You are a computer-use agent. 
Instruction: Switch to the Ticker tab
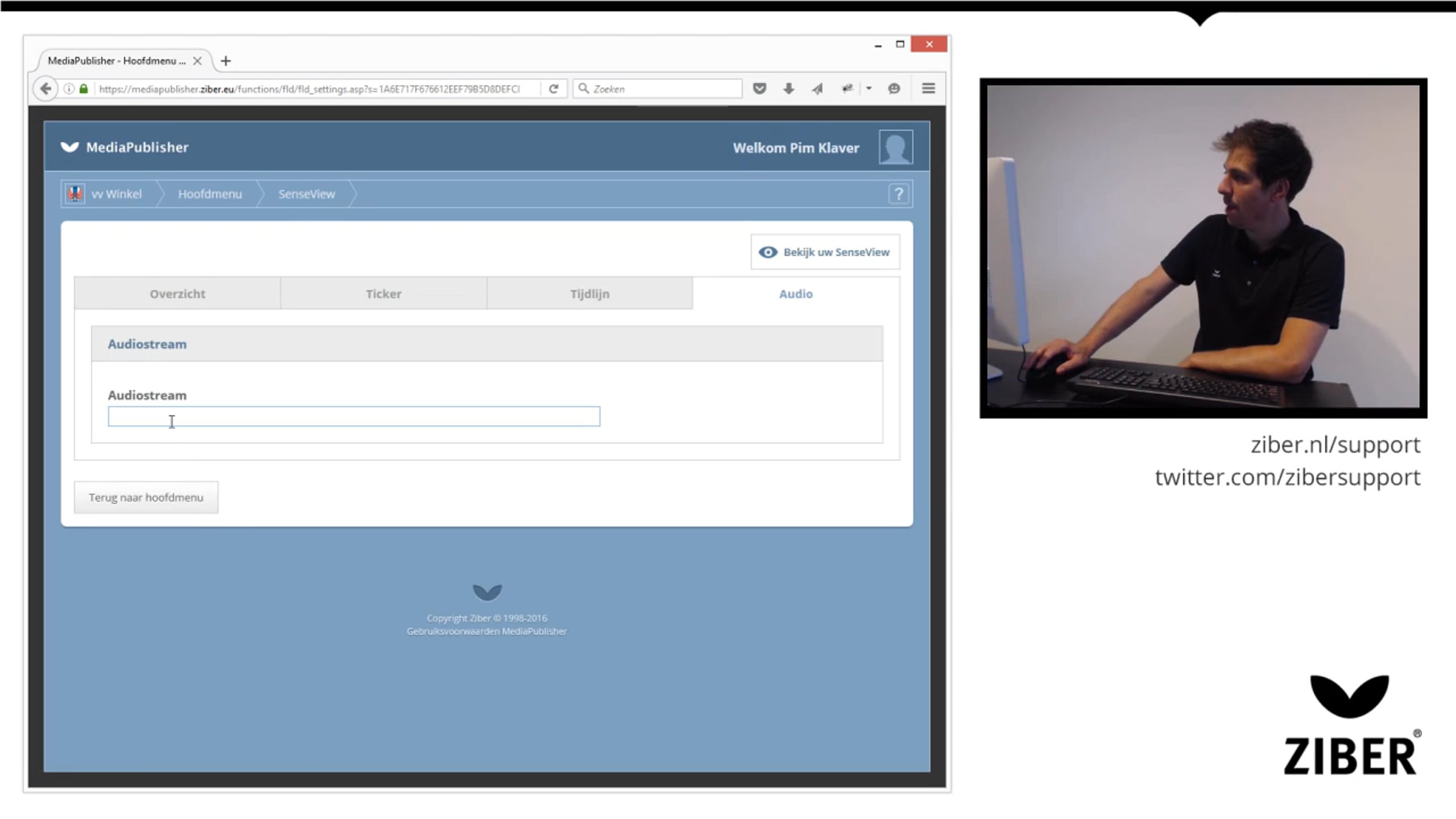click(383, 294)
